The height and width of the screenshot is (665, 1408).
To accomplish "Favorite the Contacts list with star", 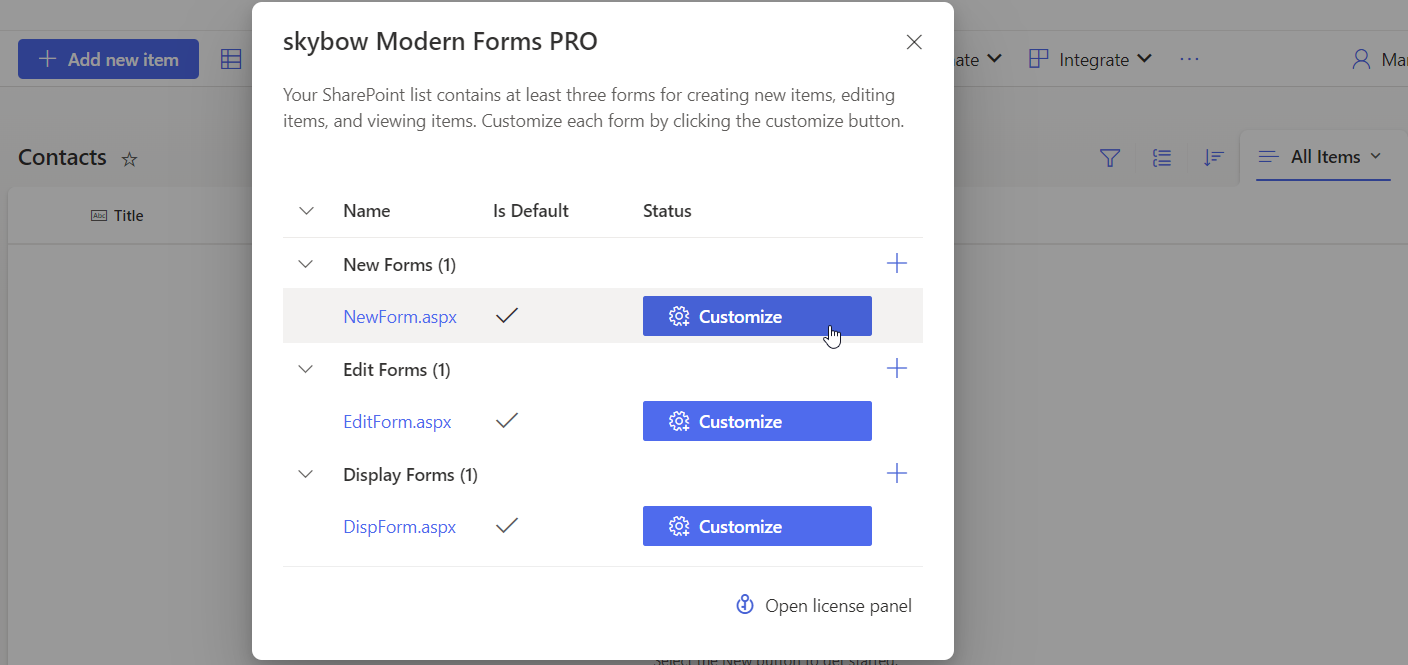I will pos(129,159).
